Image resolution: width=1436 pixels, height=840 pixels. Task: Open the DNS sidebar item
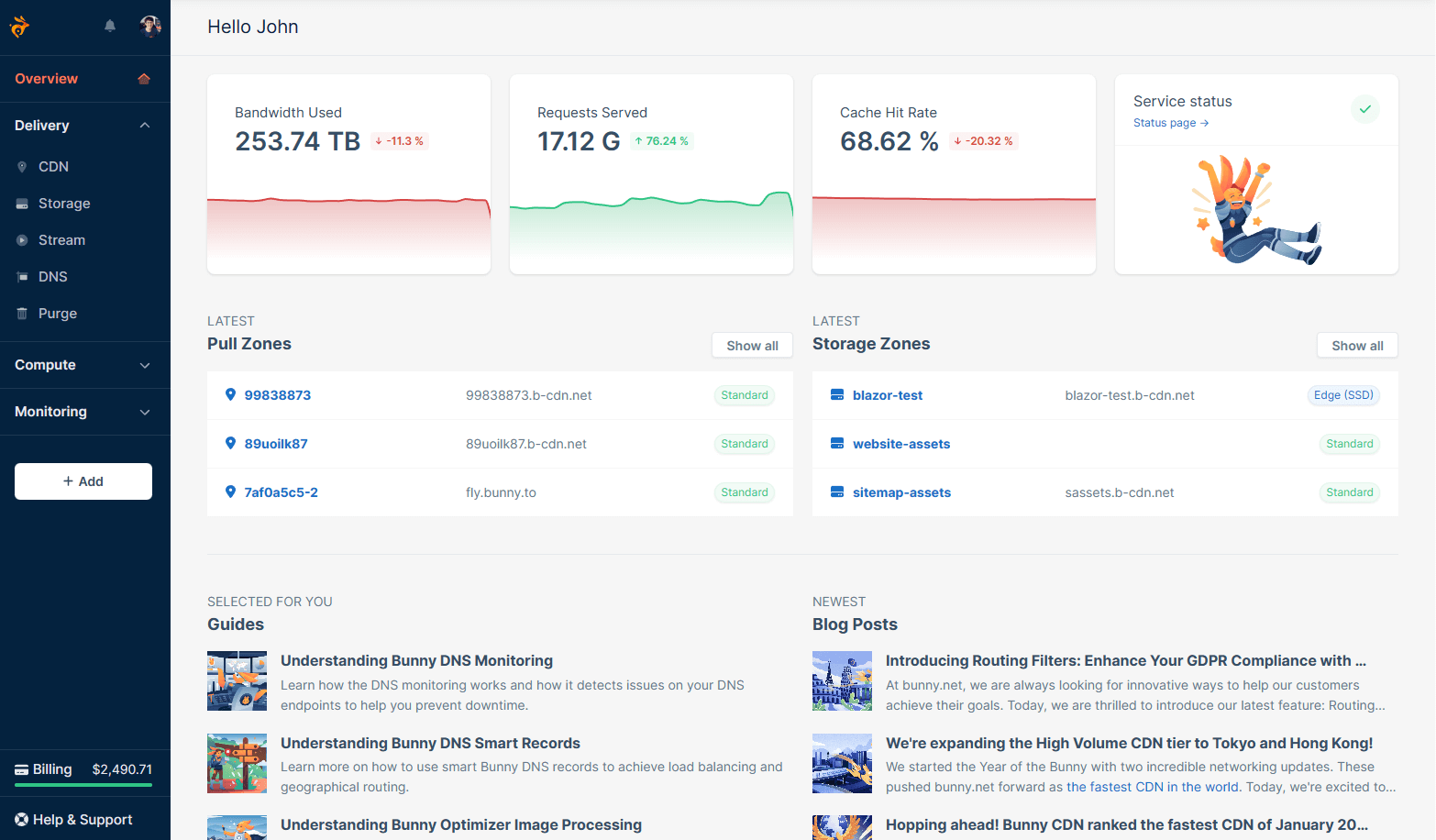click(x=52, y=277)
